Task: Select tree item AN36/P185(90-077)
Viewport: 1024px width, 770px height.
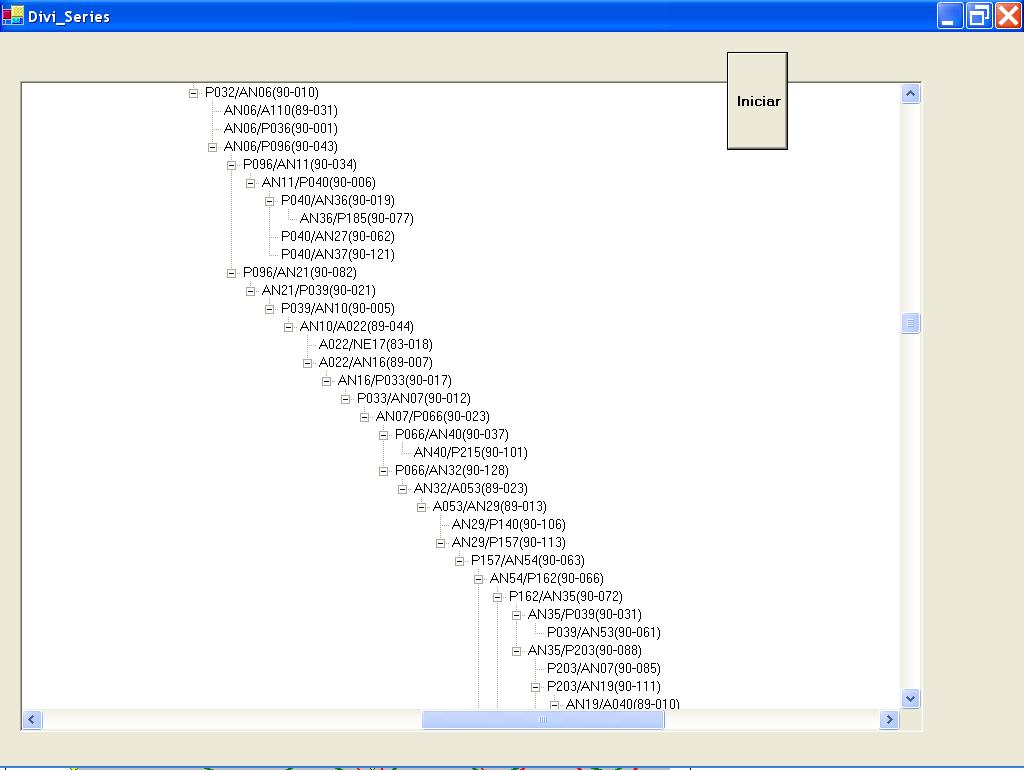Action: tap(356, 219)
